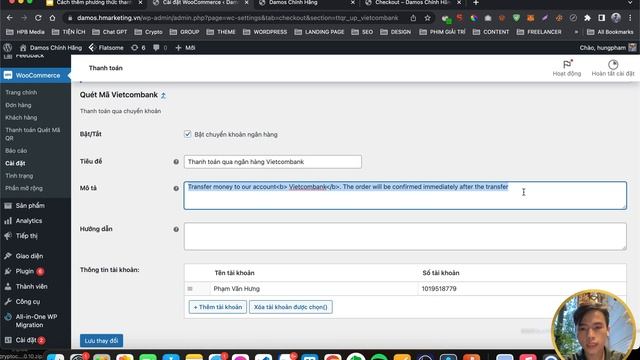640x360 pixels.
Task: Open the Extensions puzzle icon
Action: coord(587,18)
